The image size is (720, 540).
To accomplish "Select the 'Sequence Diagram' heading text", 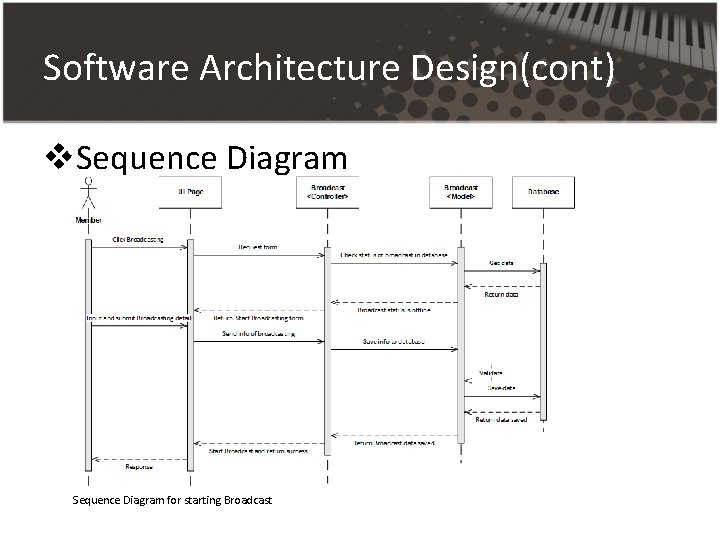I will point(212,158).
